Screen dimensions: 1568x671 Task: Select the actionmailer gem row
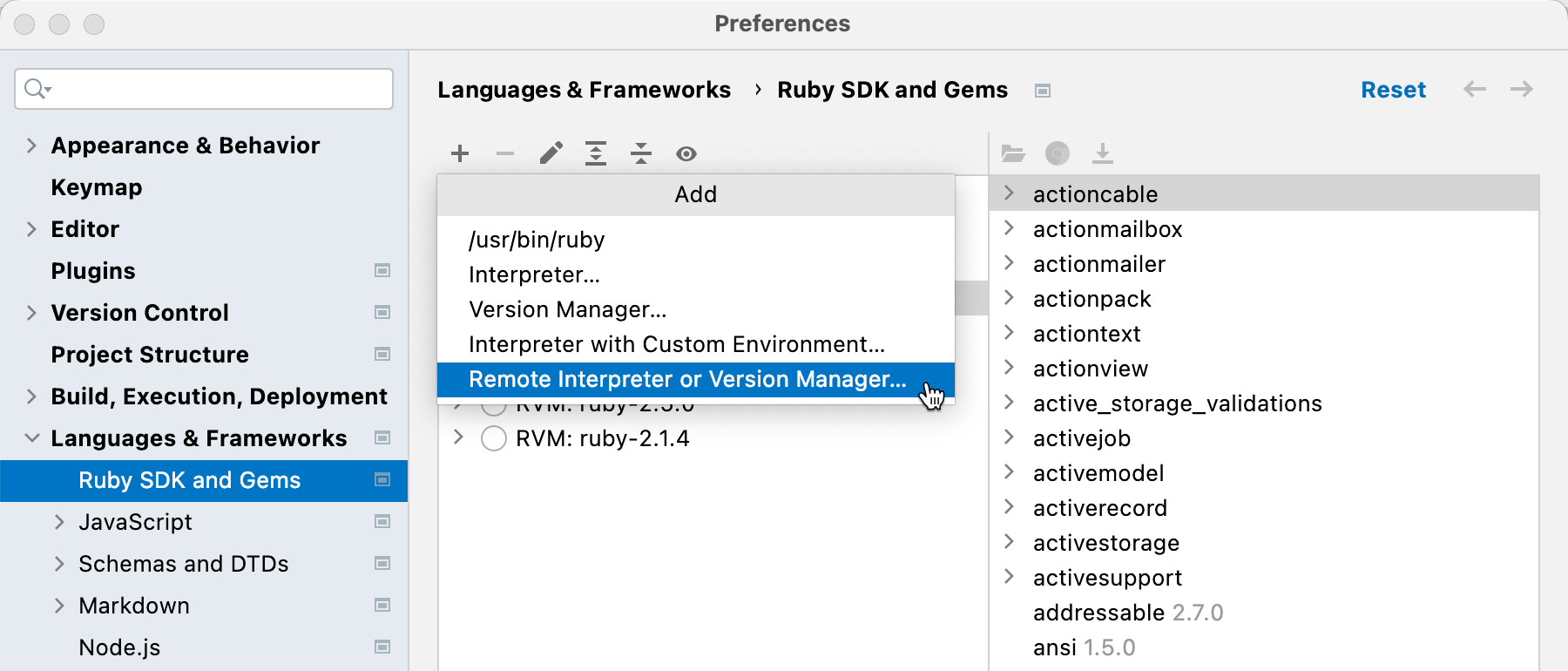point(1264,264)
